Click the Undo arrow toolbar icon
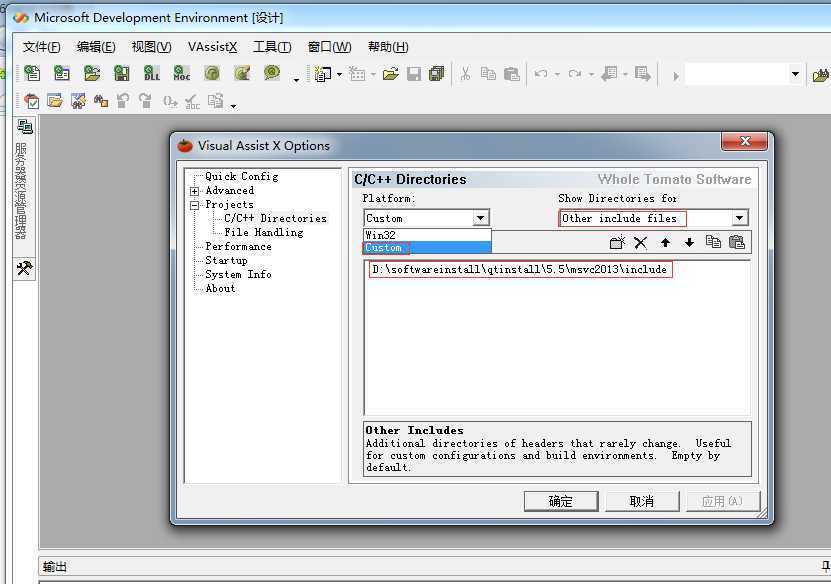Screen dimensions: 831x584 click(x=541, y=74)
